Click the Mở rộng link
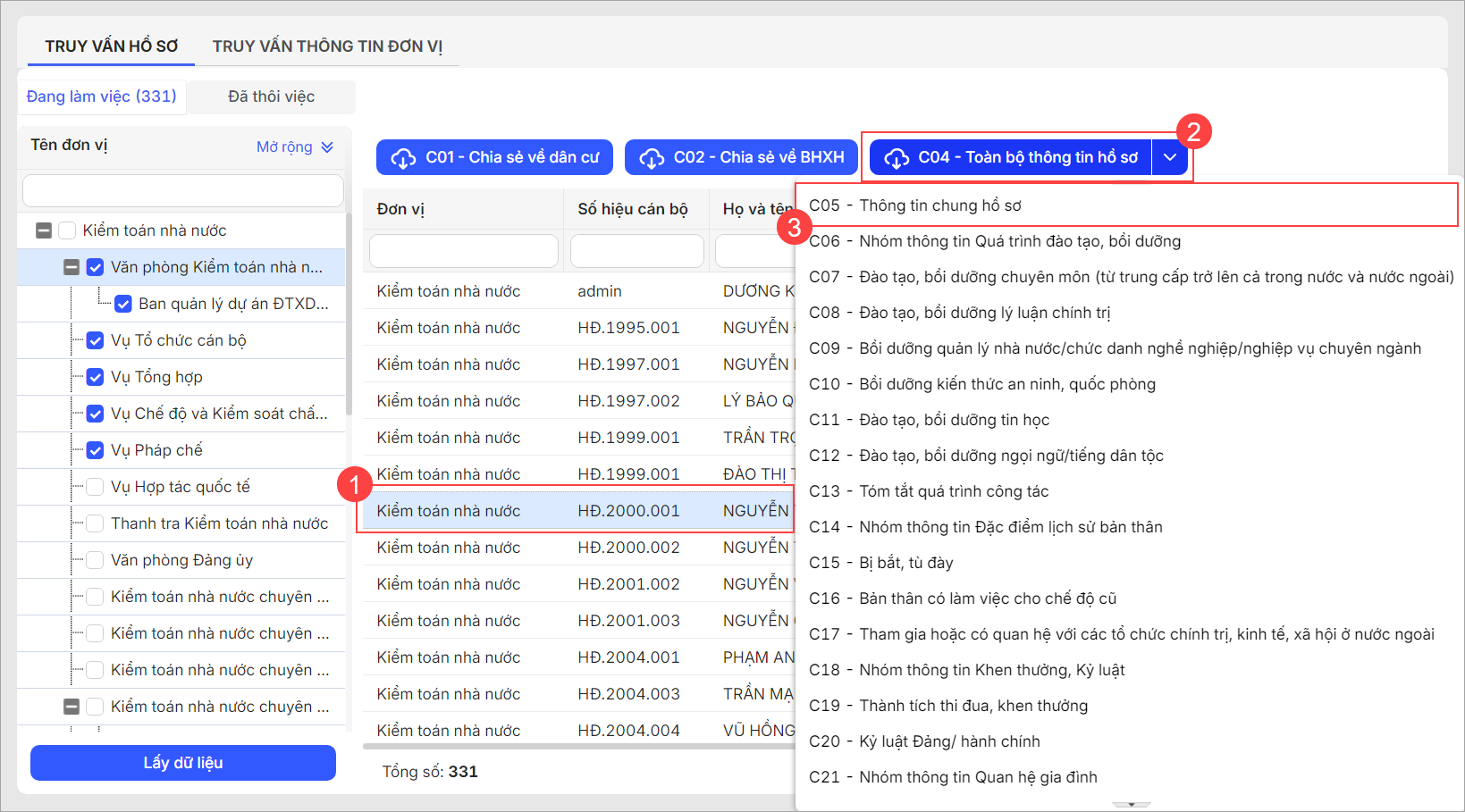1465x812 pixels. point(284,147)
